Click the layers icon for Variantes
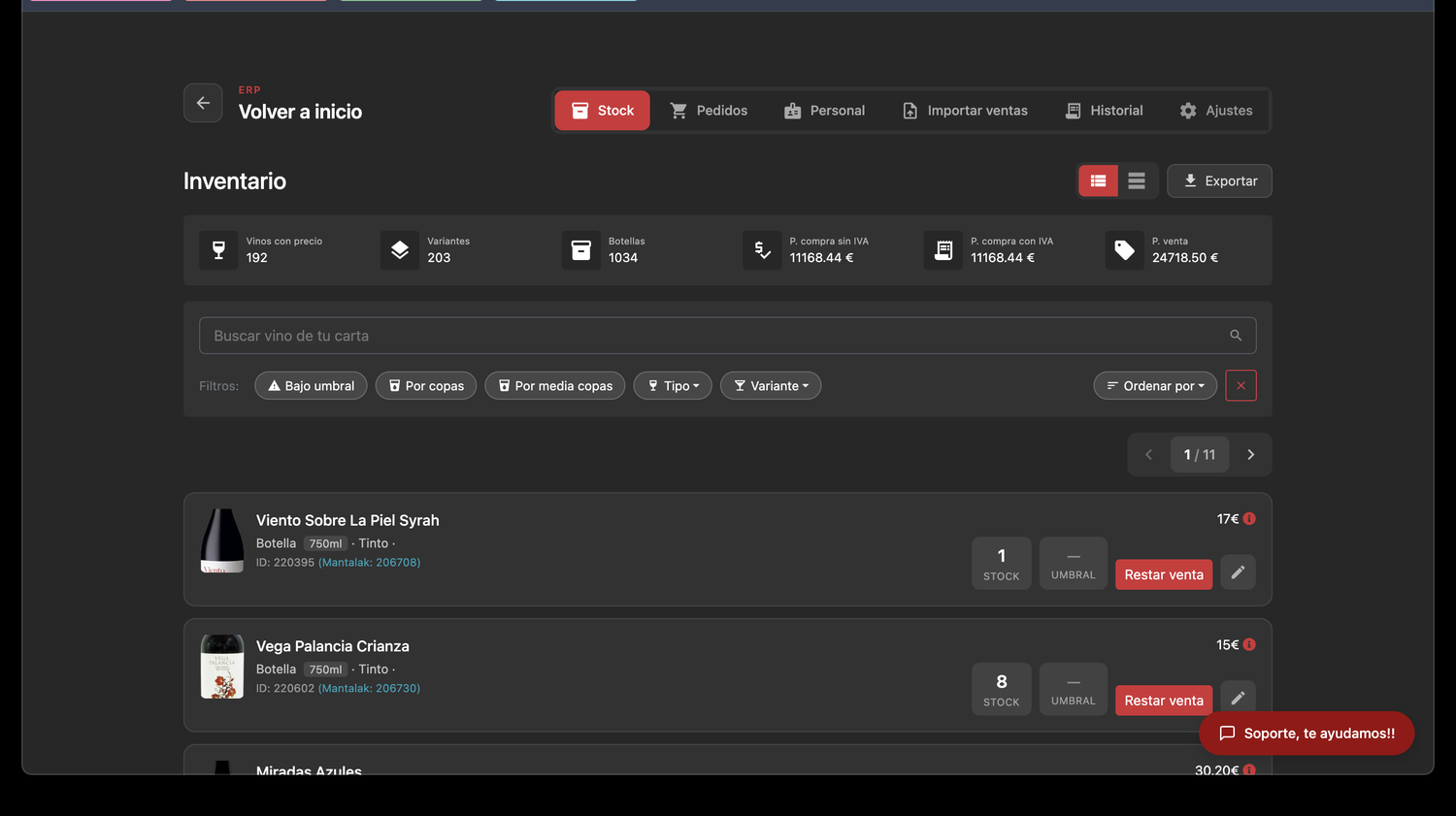The image size is (1456, 816). pos(400,249)
